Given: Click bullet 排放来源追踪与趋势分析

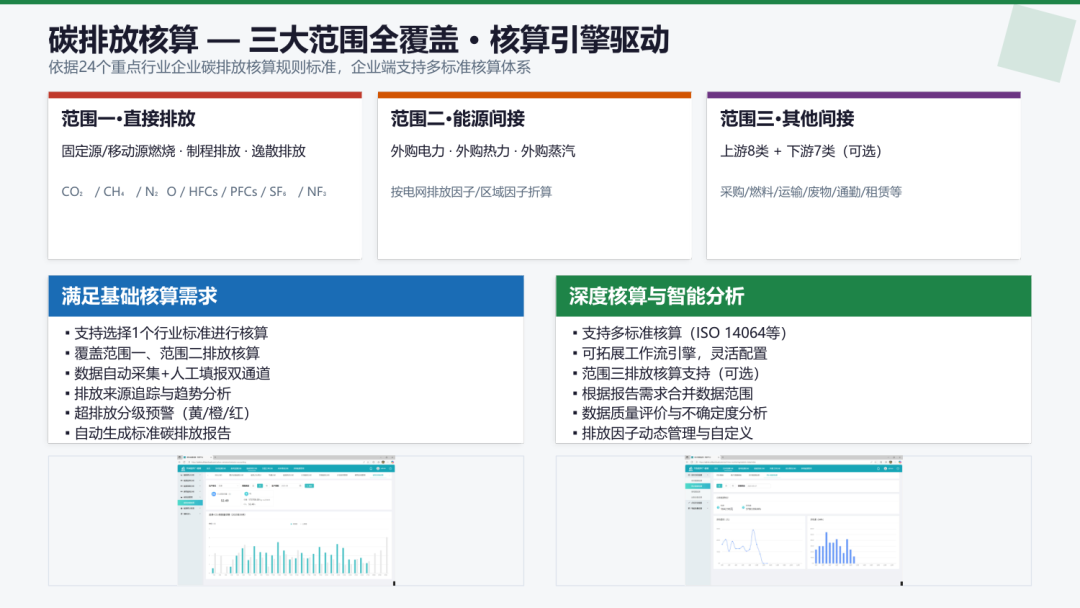Looking at the screenshot, I should click(x=147, y=393).
